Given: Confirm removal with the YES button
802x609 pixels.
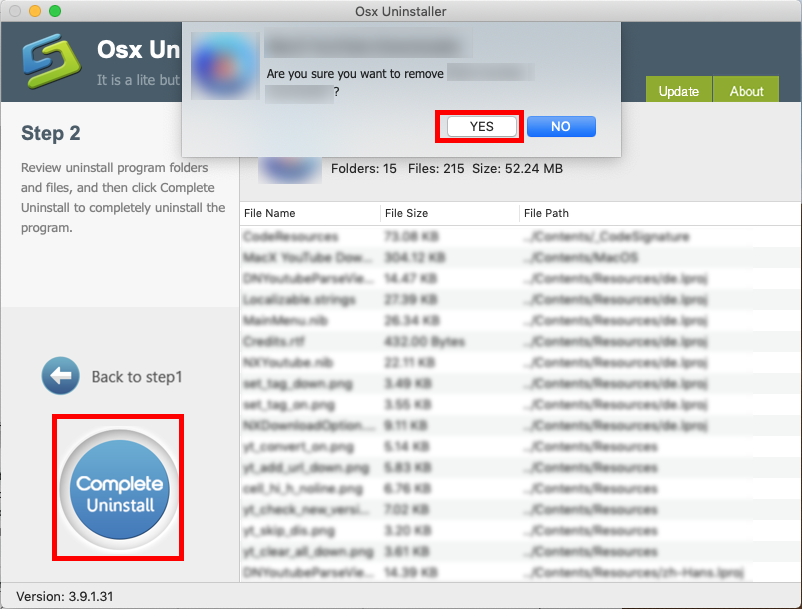Looking at the screenshot, I should click(x=481, y=127).
